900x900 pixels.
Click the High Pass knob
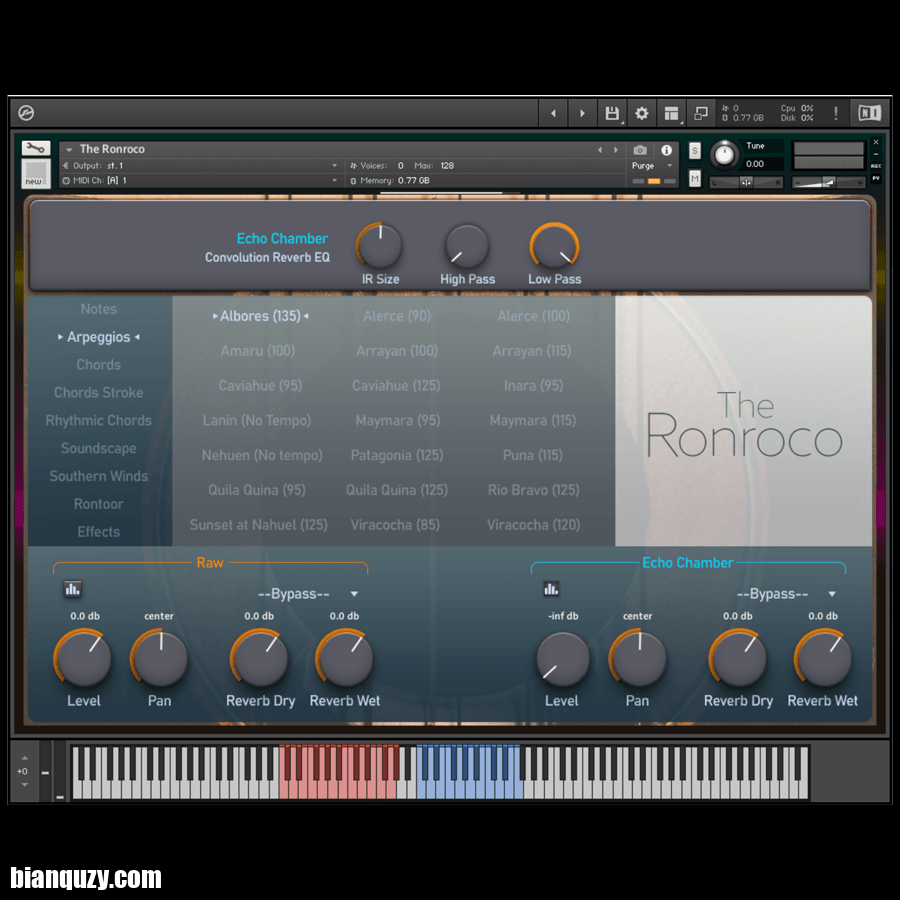pos(467,246)
